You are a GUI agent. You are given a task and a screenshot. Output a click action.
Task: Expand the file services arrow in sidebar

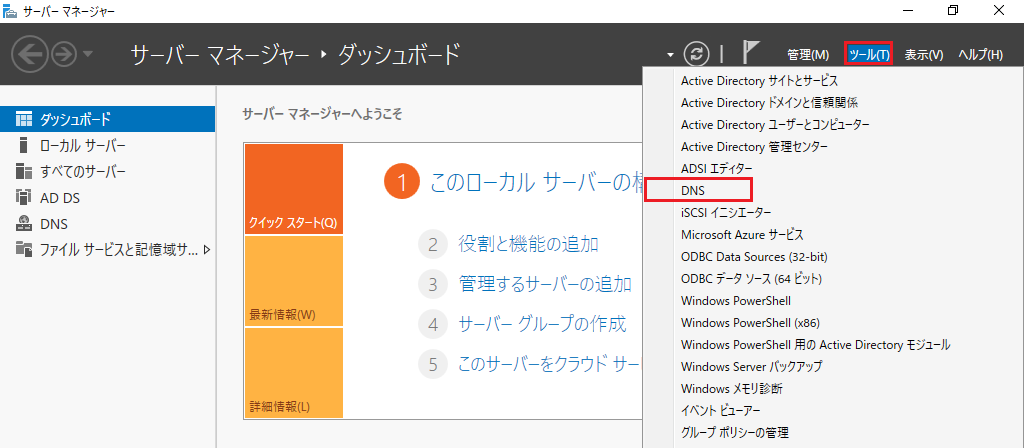[x=207, y=249]
